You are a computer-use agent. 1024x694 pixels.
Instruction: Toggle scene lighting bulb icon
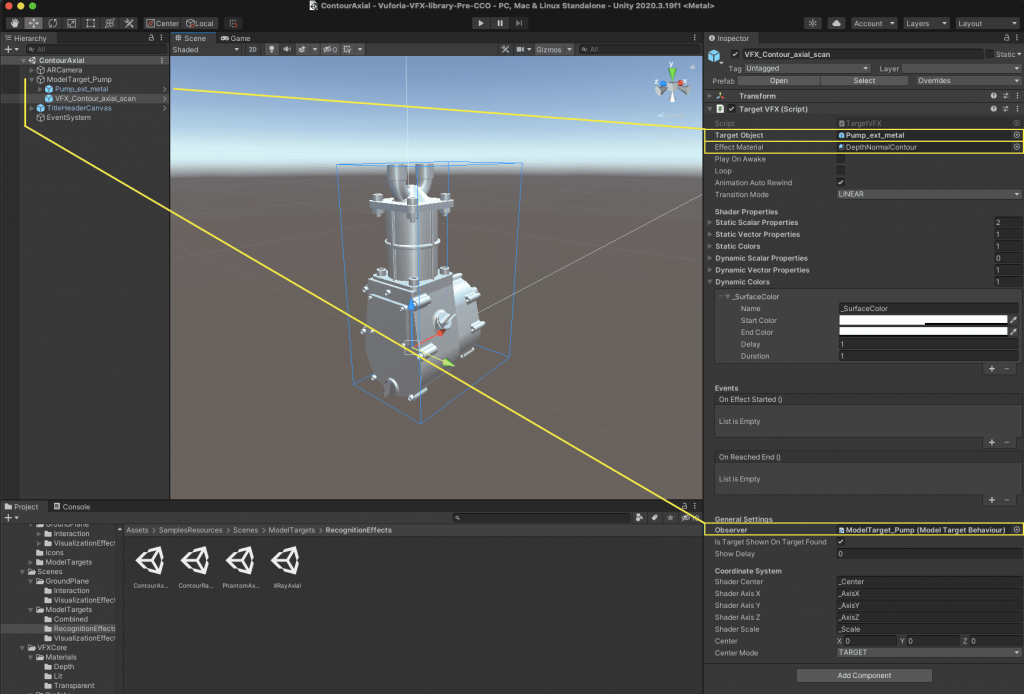point(271,49)
